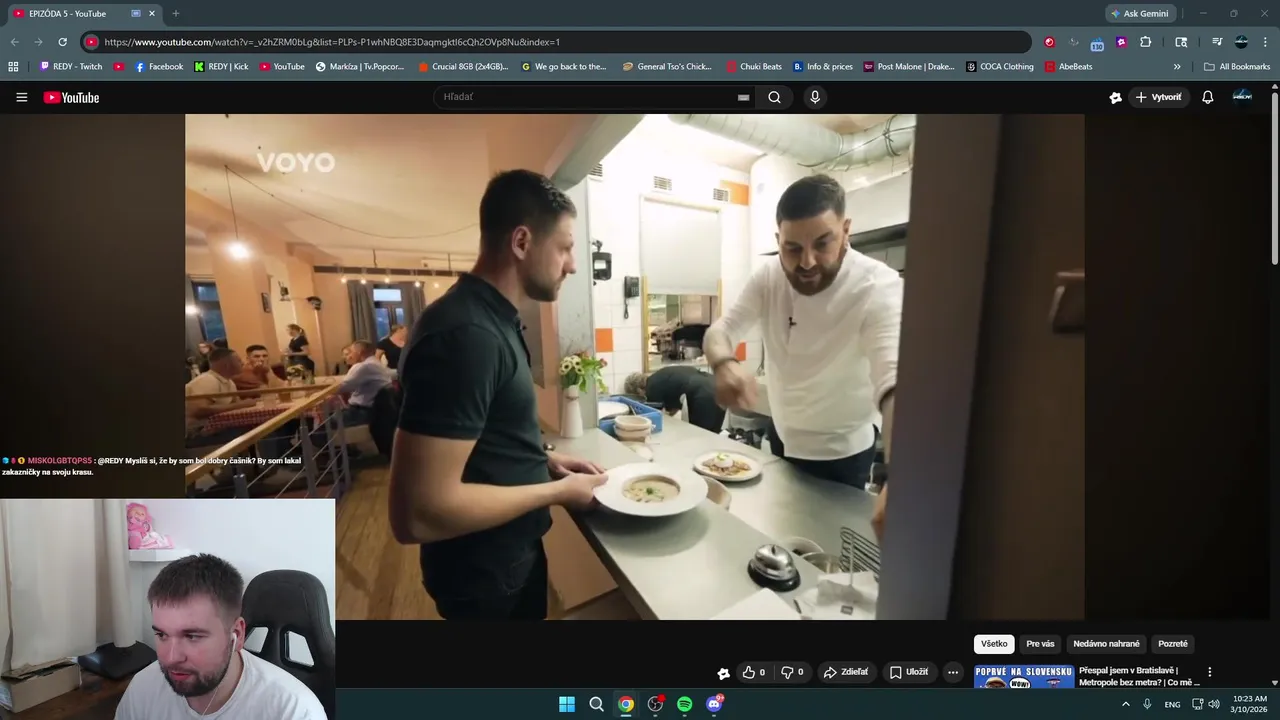
Task: Open taskbar search
Action: (x=596, y=704)
